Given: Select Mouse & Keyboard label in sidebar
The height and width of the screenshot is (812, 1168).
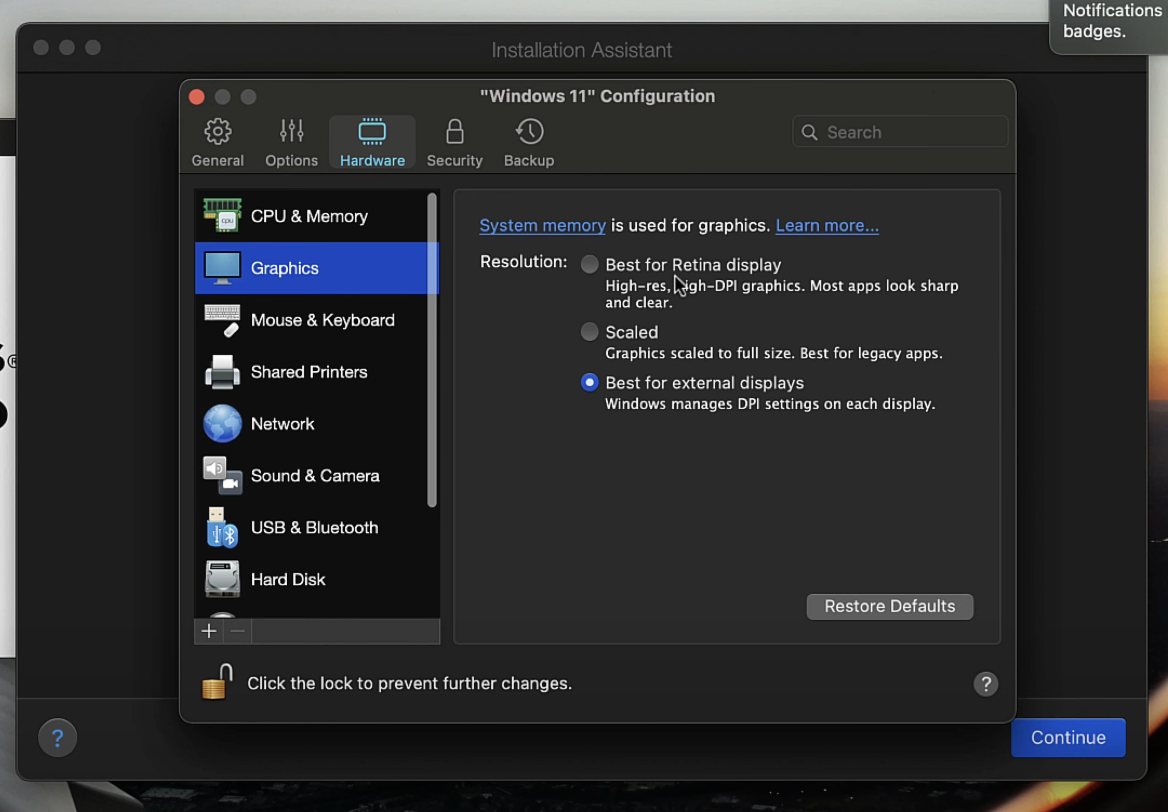Looking at the screenshot, I should click(323, 320).
